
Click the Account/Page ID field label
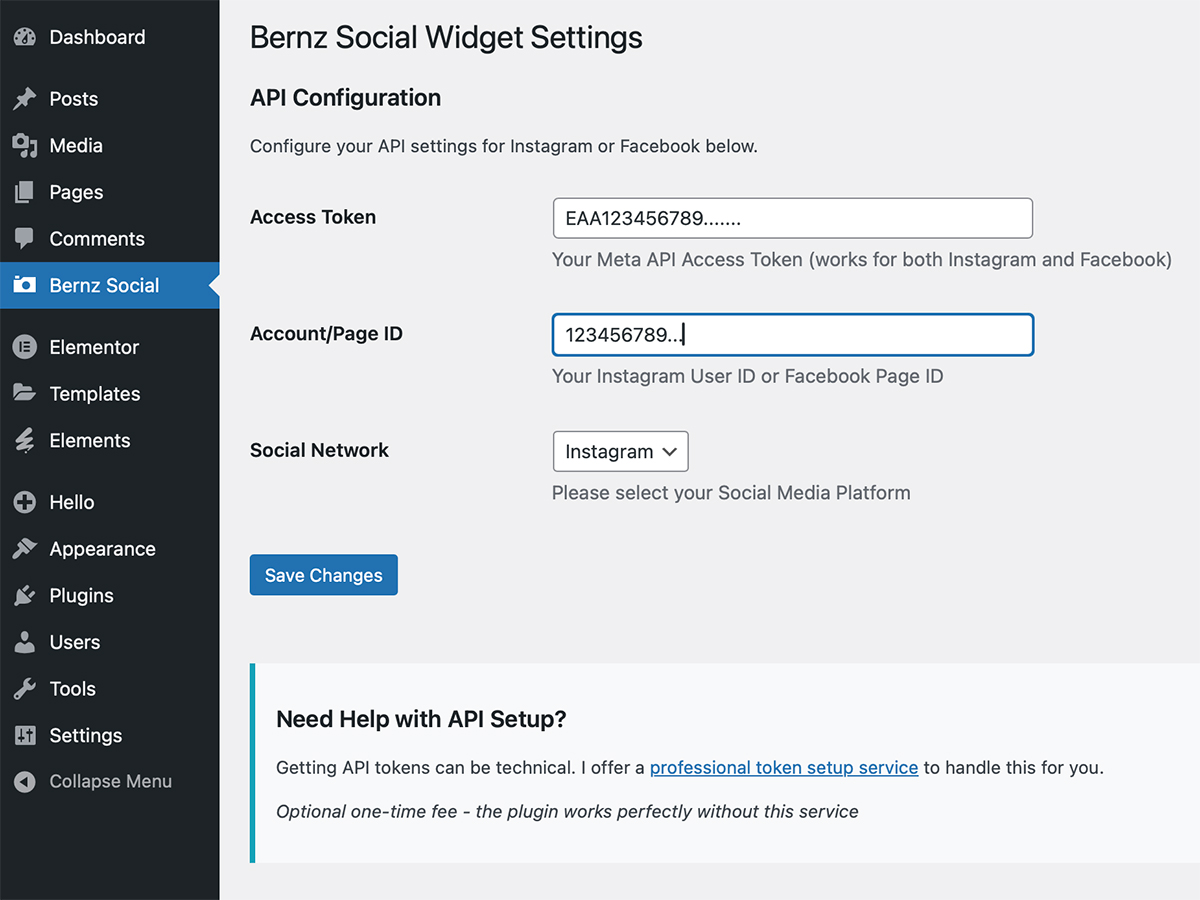pos(326,334)
